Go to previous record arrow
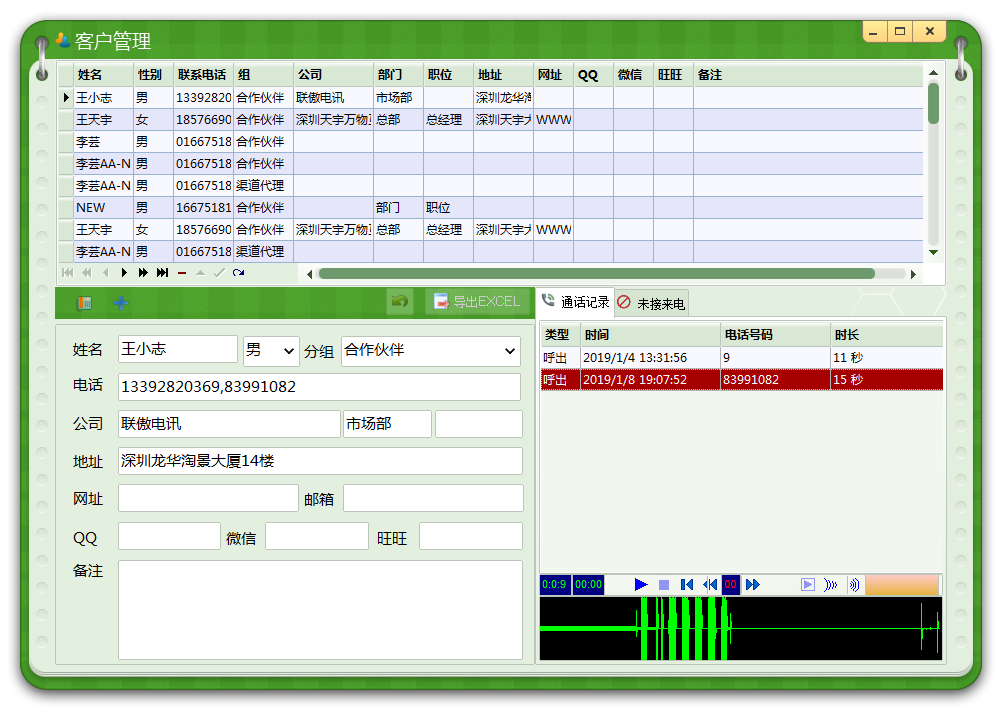 coord(105,273)
